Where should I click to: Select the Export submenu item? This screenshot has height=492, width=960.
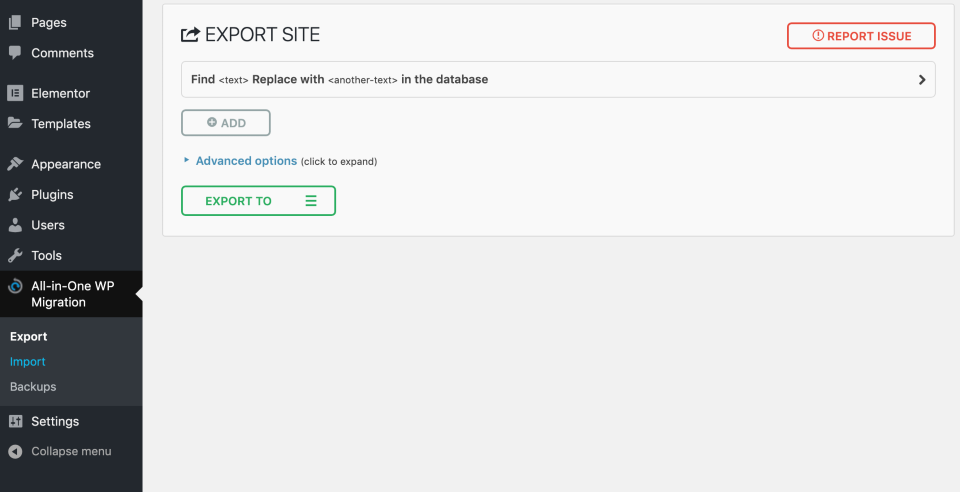(29, 337)
